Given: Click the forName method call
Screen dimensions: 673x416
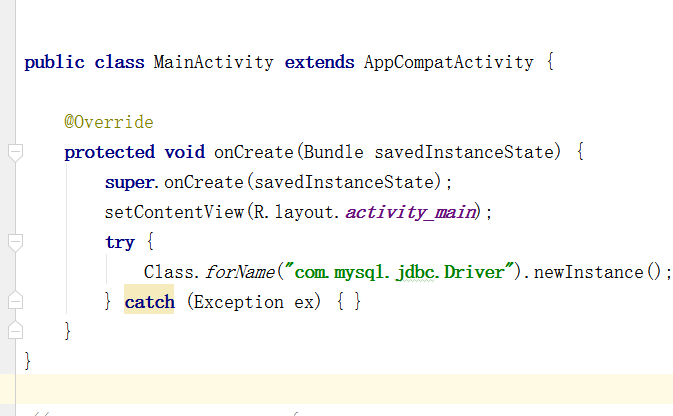Looking at the screenshot, I should (x=239, y=273).
